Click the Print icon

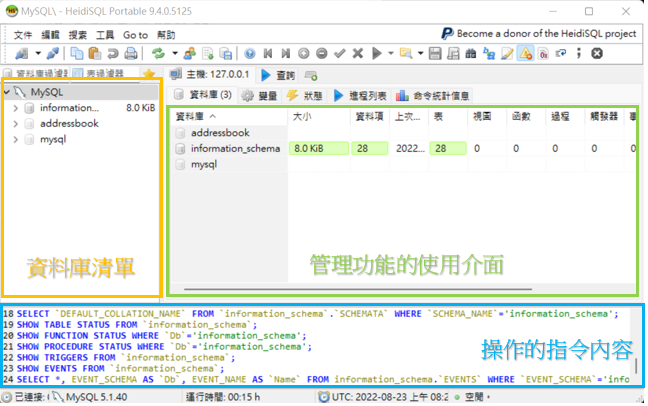[x=131, y=53]
